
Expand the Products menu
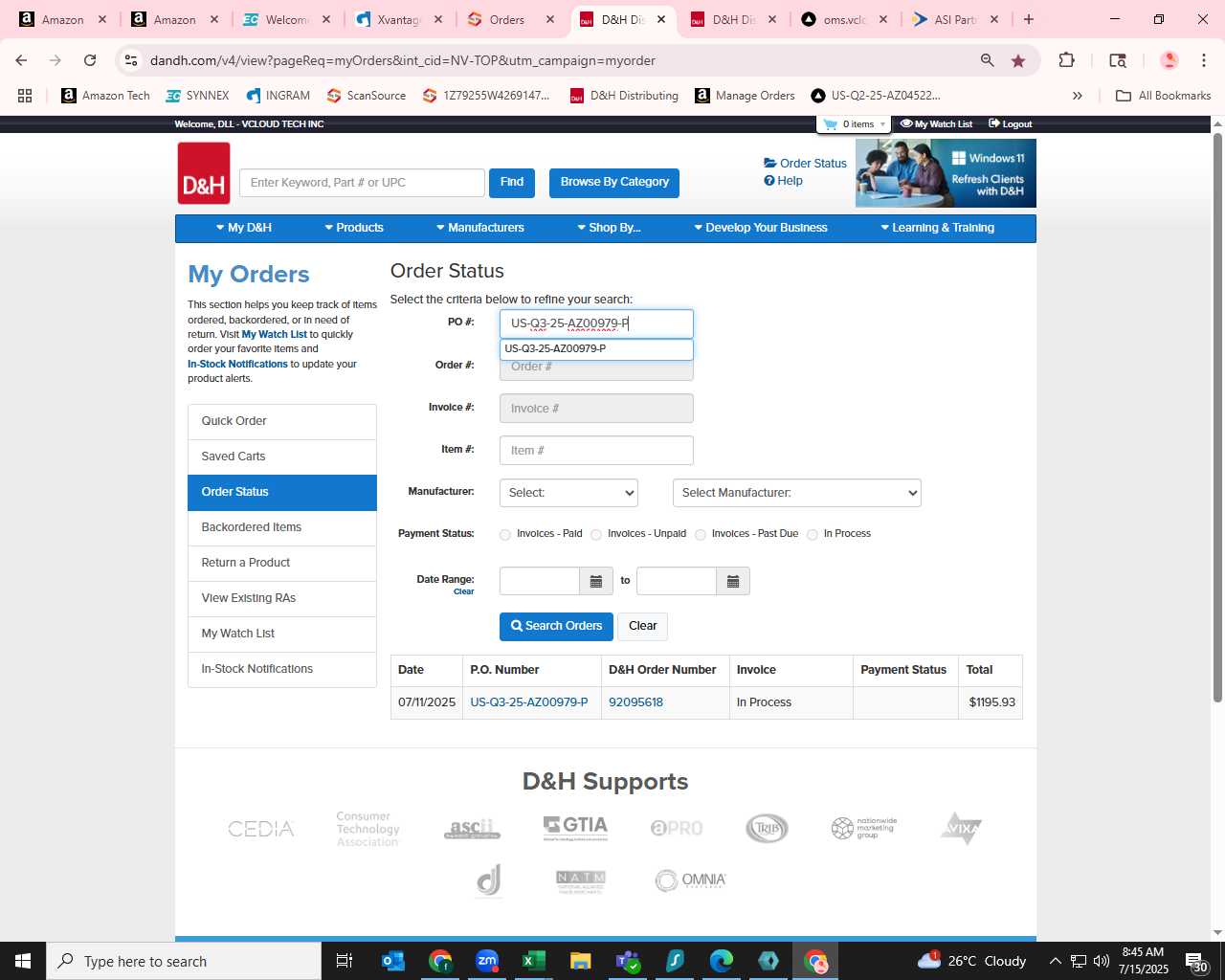(354, 228)
